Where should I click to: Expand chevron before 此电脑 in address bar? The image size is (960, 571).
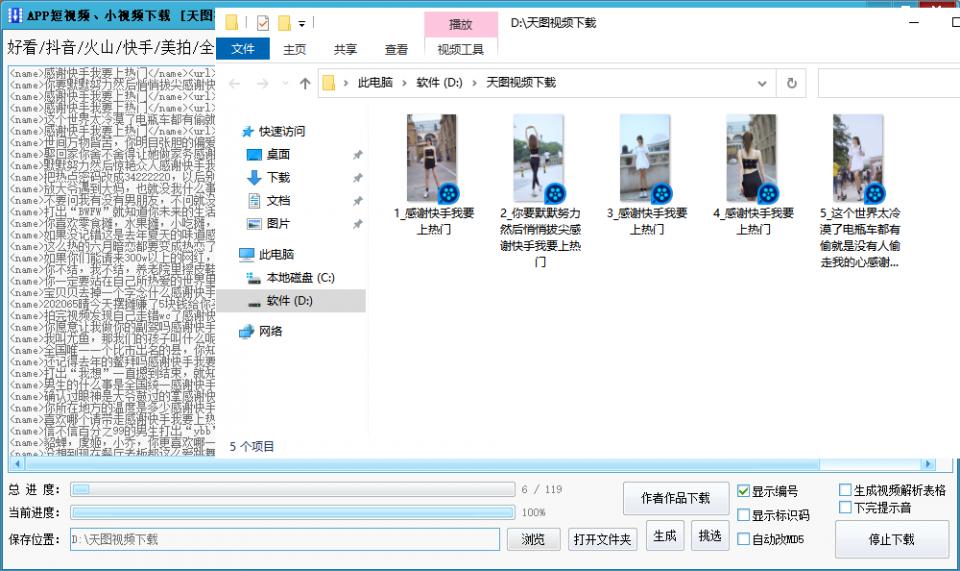point(347,83)
